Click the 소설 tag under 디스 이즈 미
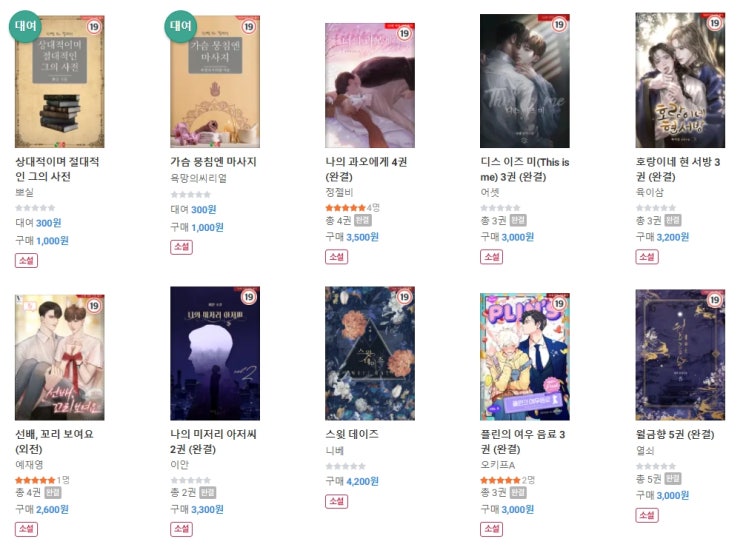The height and width of the screenshot is (553, 743). [491, 257]
